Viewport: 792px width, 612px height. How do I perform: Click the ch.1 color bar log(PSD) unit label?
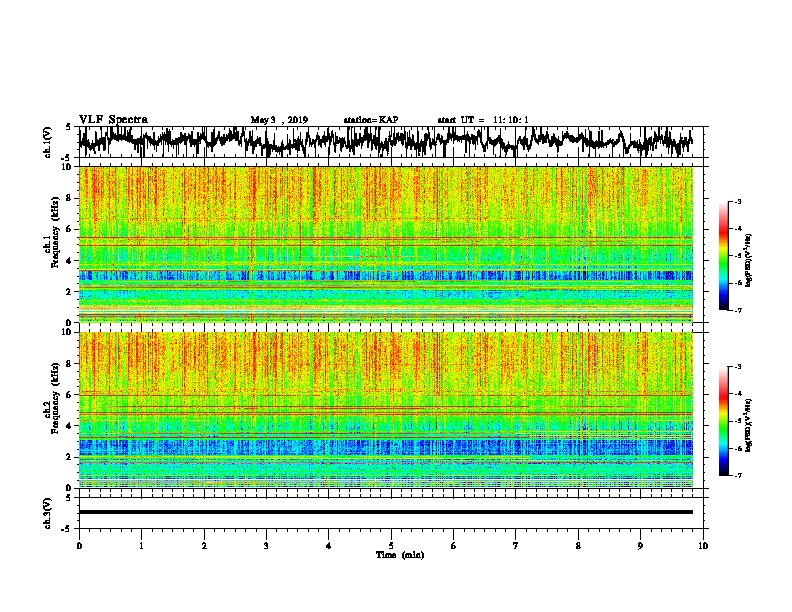click(x=748, y=260)
